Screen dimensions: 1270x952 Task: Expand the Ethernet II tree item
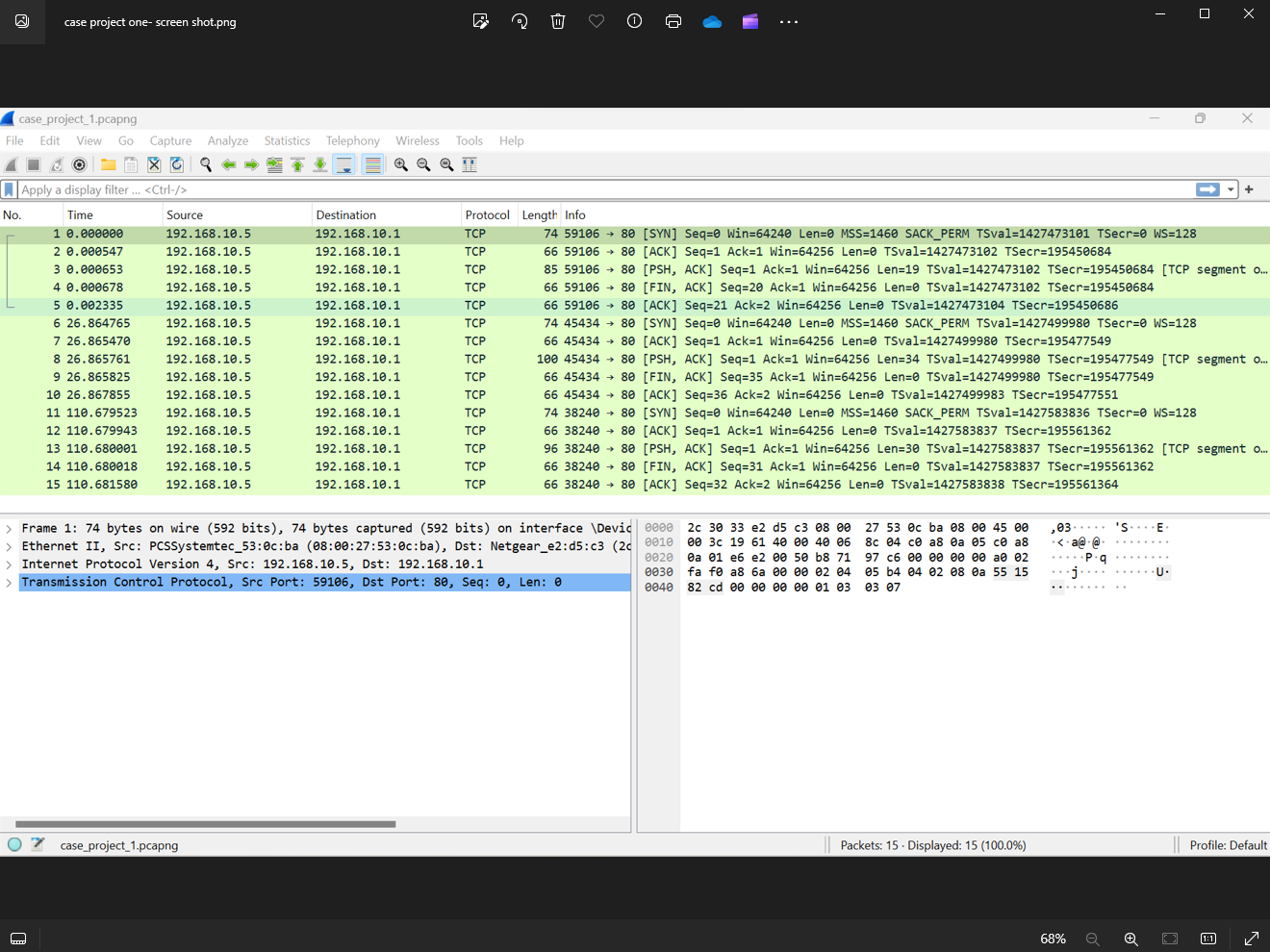click(x=9, y=545)
